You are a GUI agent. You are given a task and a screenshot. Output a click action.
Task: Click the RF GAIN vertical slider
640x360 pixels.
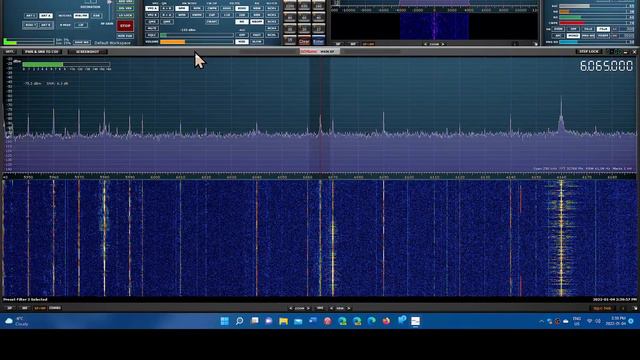click(109, 10)
